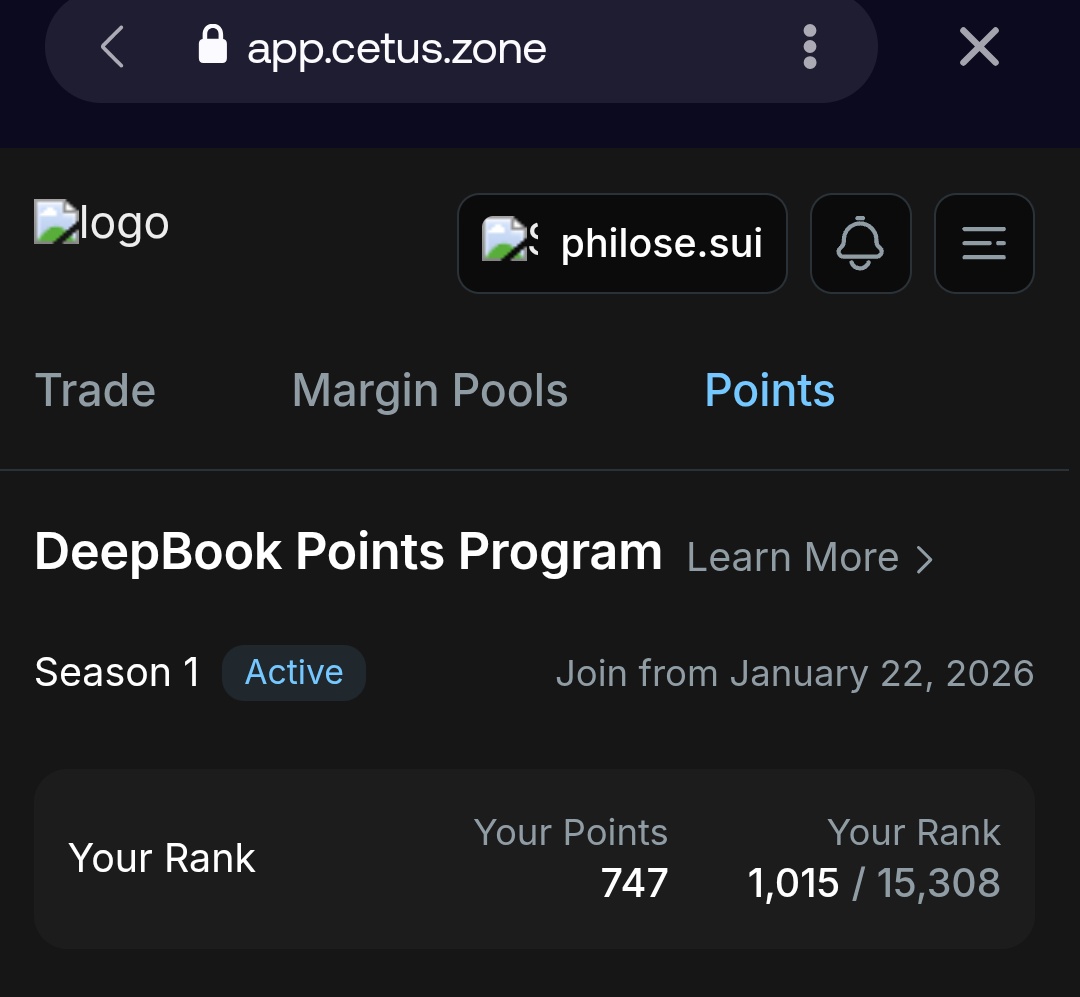Image resolution: width=1080 pixels, height=997 pixels.
Task: Open the hamburger menu button
Action: click(x=984, y=243)
